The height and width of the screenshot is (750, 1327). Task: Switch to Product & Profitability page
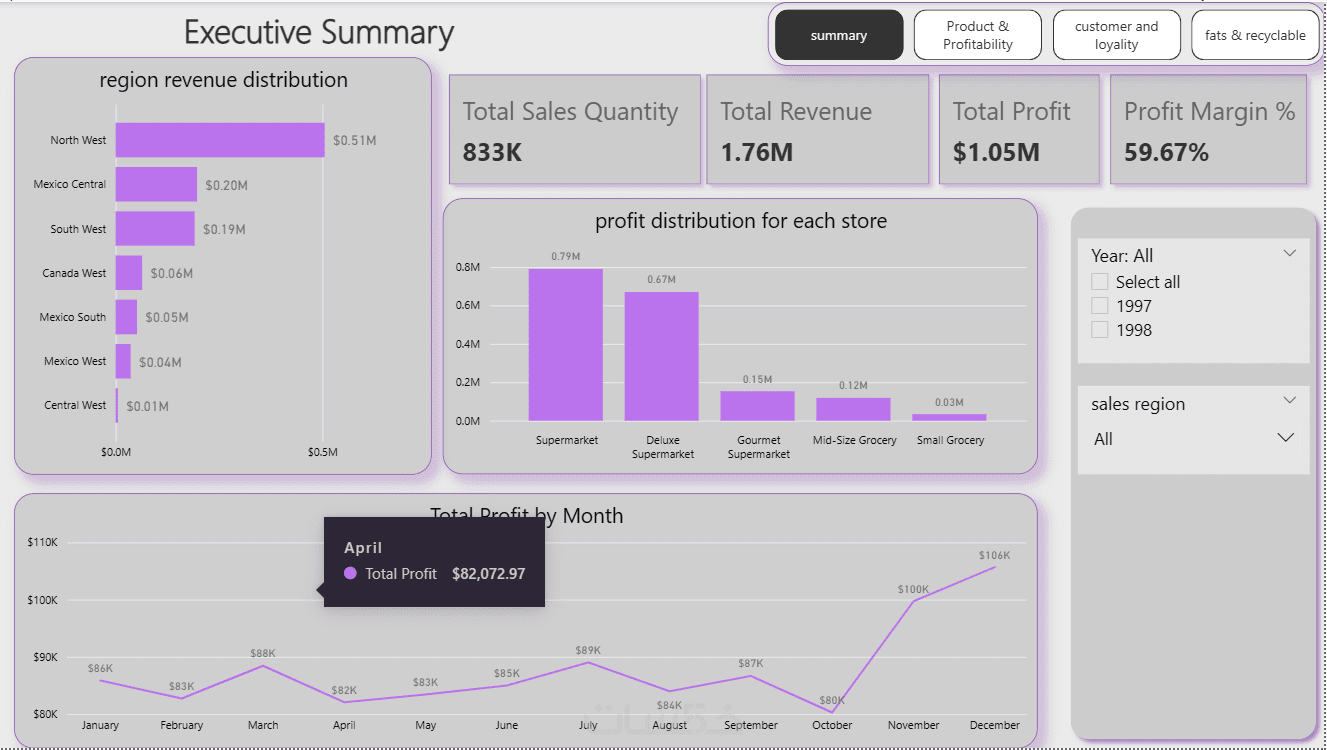click(977, 36)
